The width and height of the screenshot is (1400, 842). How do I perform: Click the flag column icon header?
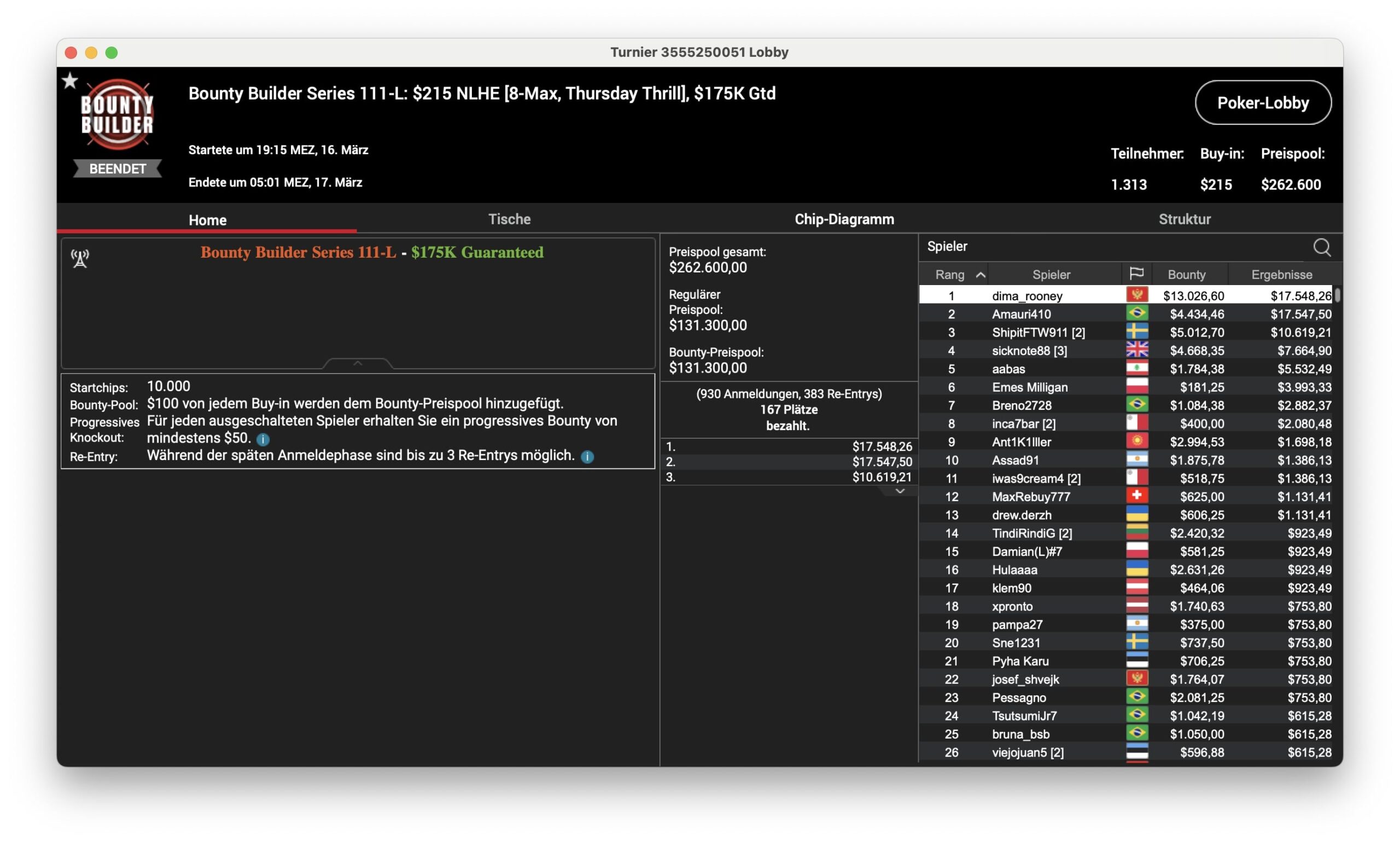click(x=1136, y=275)
